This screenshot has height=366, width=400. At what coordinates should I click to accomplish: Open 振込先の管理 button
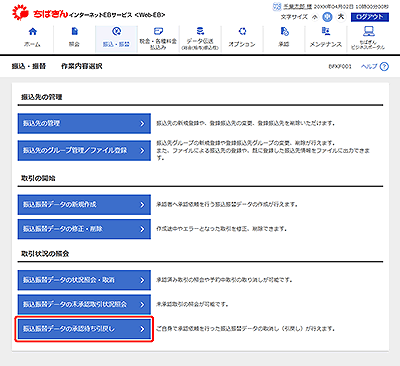click(84, 123)
